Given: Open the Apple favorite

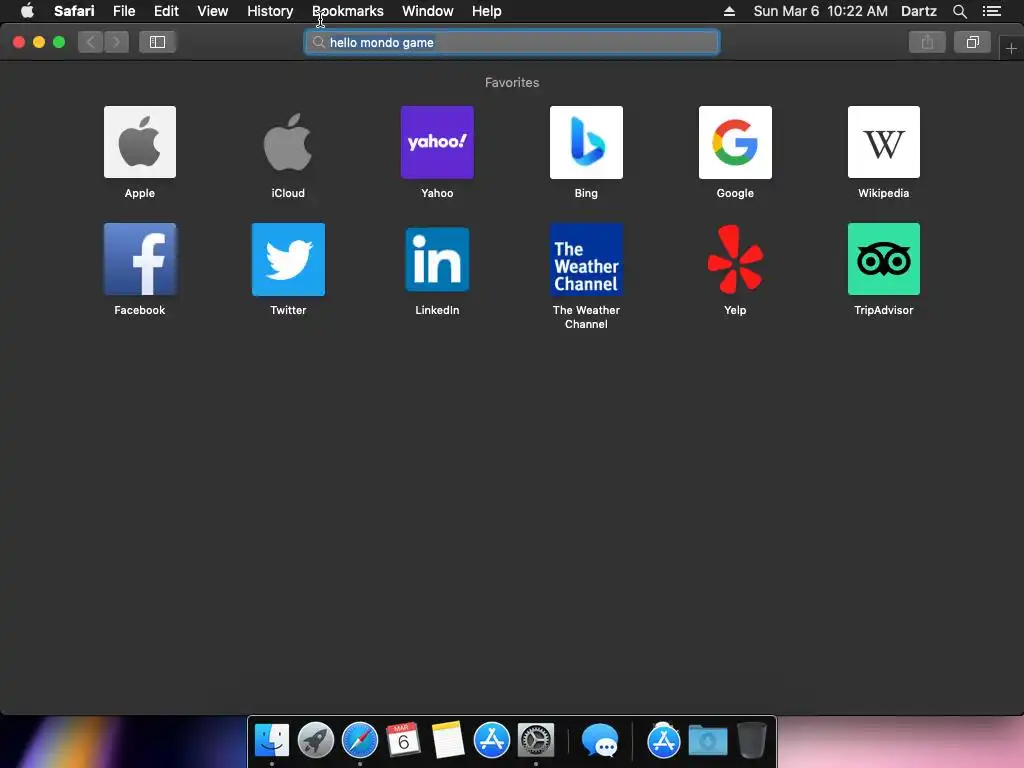Looking at the screenshot, I should click(x=140, y=142).
